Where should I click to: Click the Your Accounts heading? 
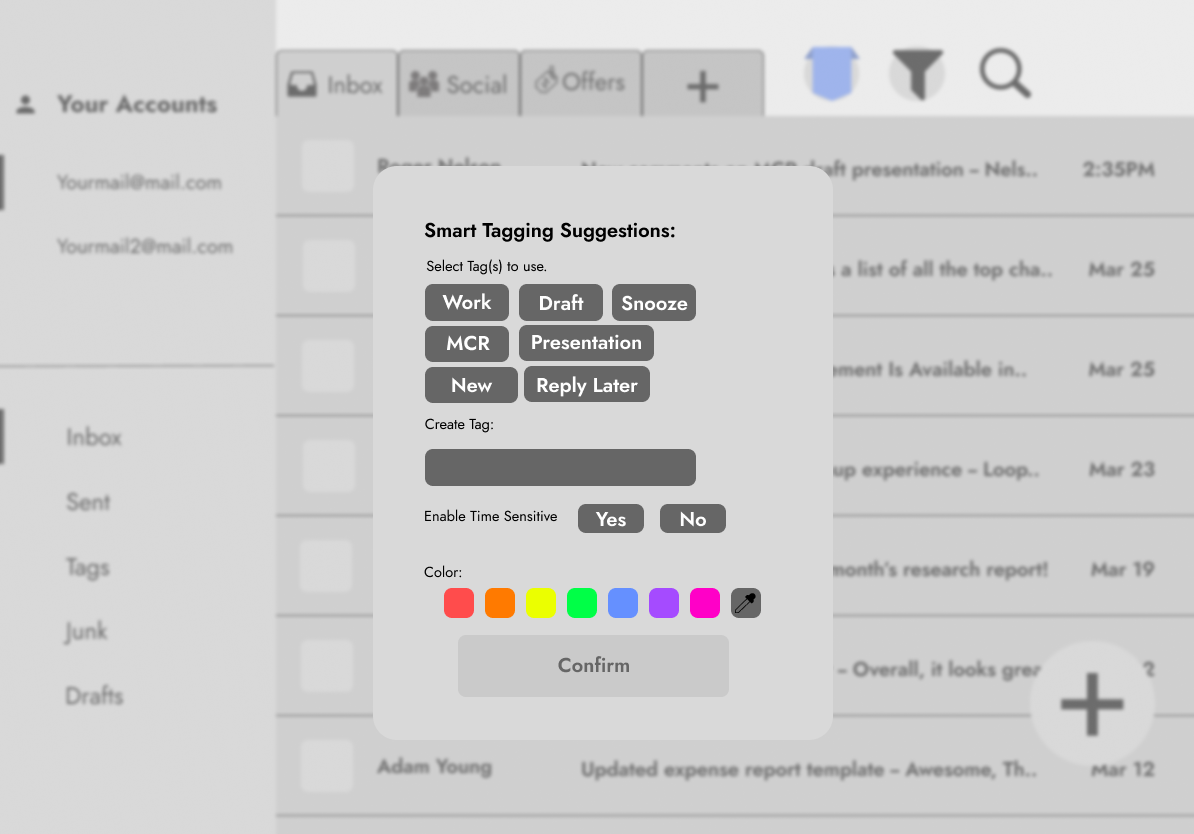coord(137,104)
